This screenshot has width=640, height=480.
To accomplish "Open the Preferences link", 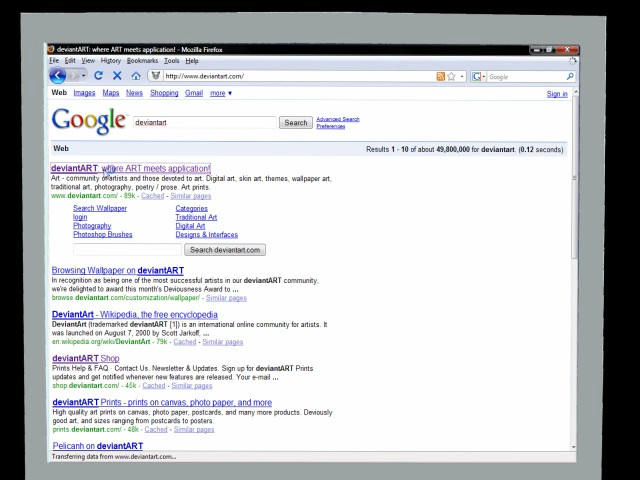I will pos(331,127).
